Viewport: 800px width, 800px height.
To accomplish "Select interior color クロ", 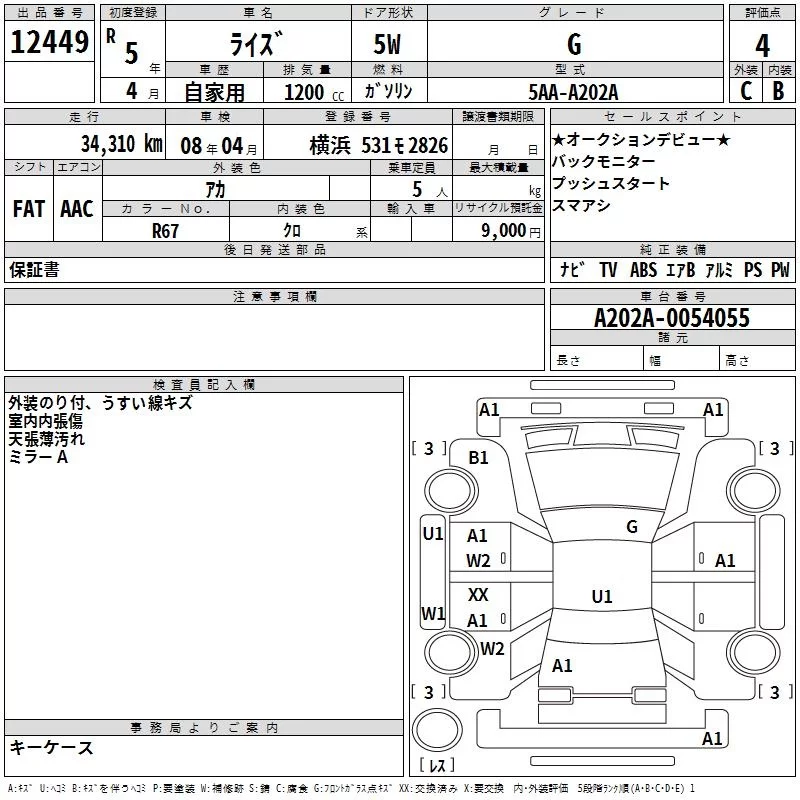I will pyautogui.click(x=292, y=231).
